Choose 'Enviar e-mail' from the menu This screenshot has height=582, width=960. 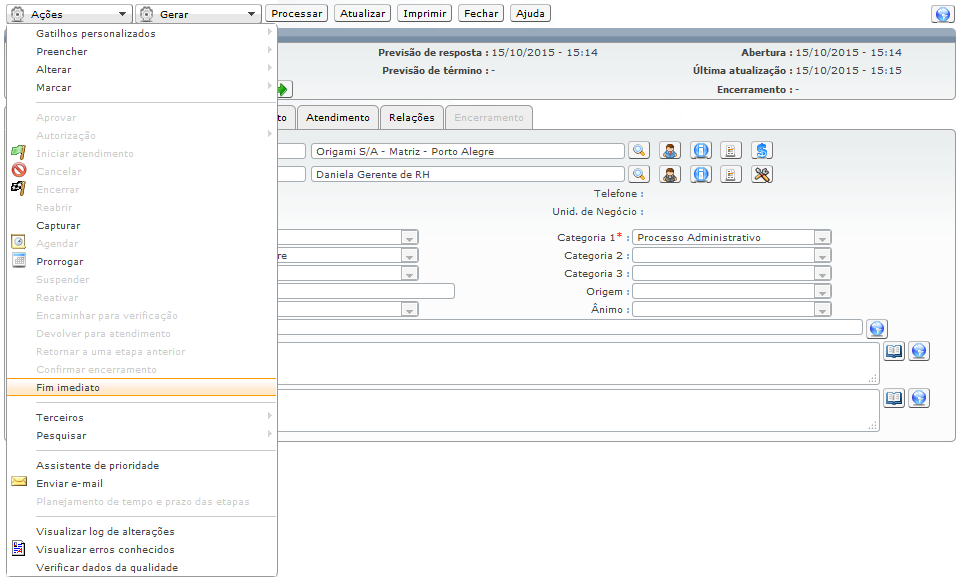coord(69,484)
